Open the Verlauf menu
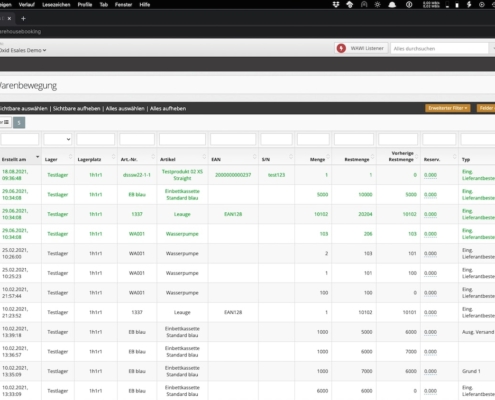 (x=27, y=5)
